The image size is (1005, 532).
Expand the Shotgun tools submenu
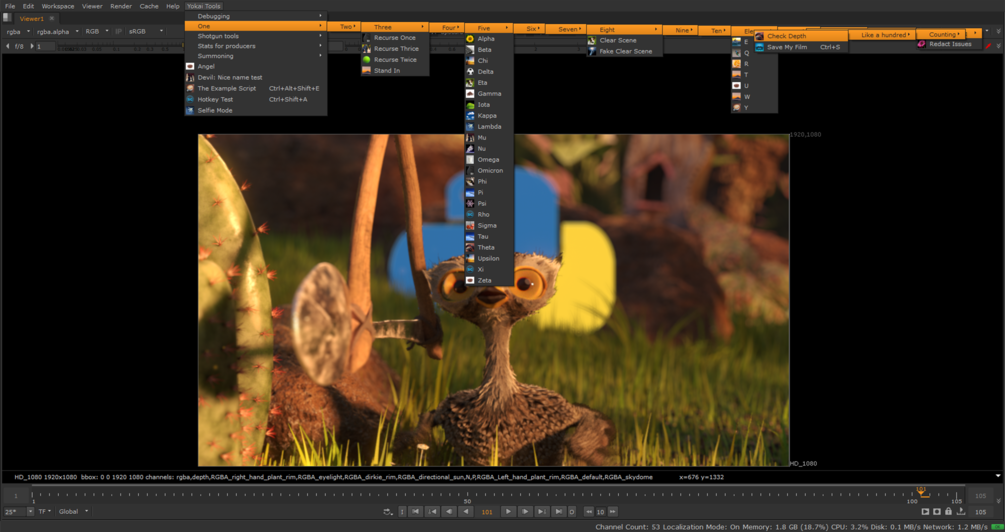point(256,36)
